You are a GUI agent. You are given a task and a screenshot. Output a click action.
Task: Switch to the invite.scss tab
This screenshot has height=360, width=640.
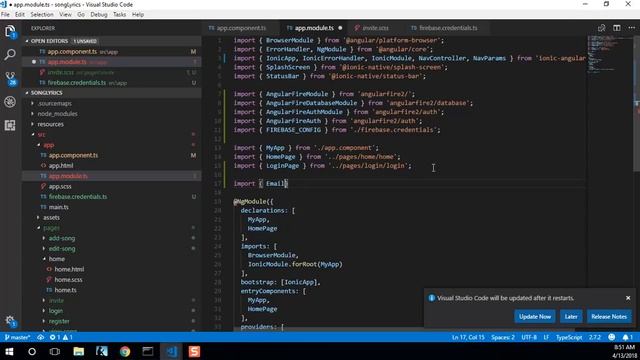(x=376, y=28)
